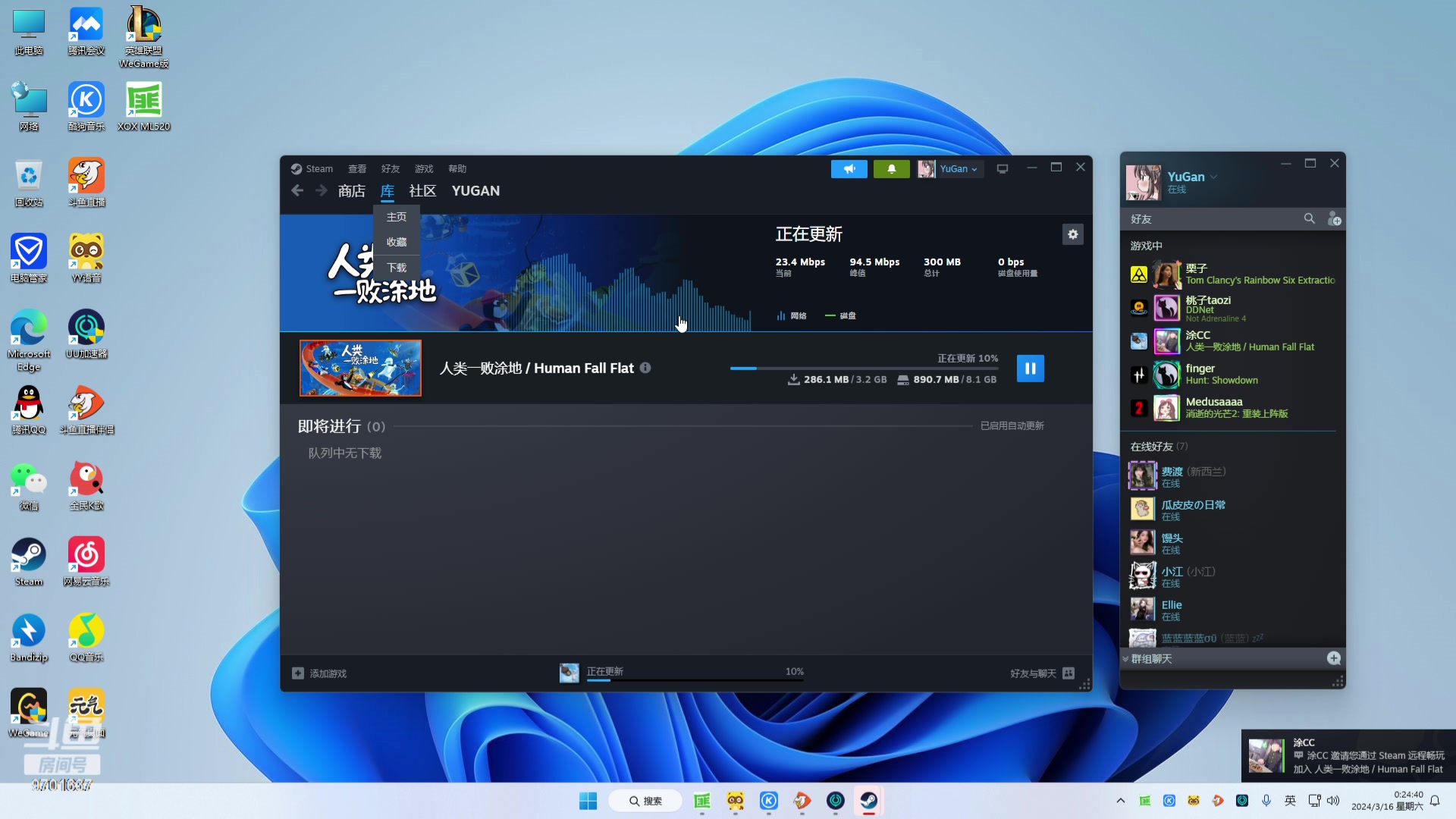This screenshot has height=819, width=1456.
Task: Open download settings gear icon
Action: tap(1072, 234)
